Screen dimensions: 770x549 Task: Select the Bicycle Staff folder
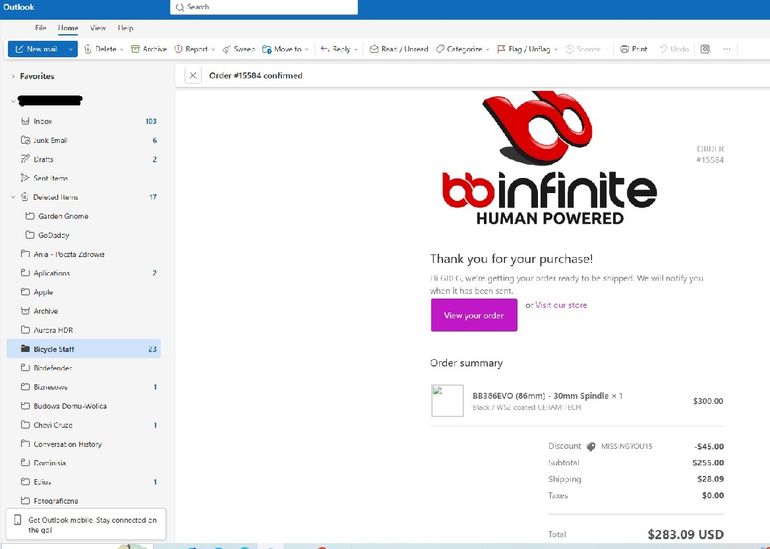83,349
